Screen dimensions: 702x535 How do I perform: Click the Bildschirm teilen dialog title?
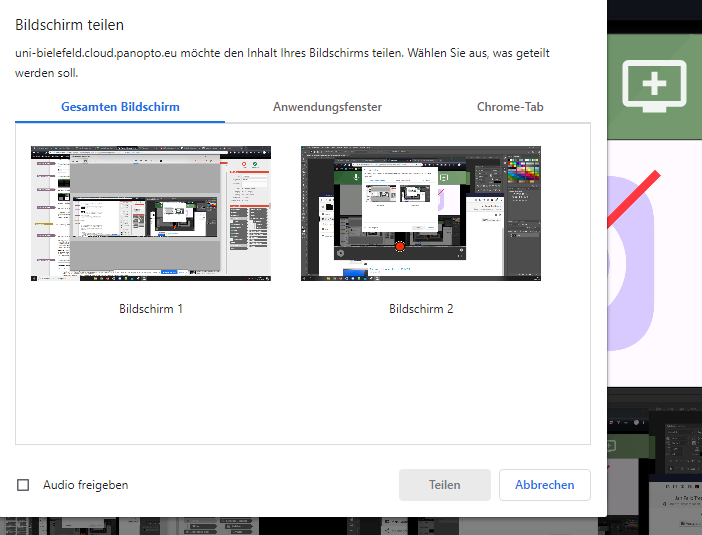tap(69, 25)
